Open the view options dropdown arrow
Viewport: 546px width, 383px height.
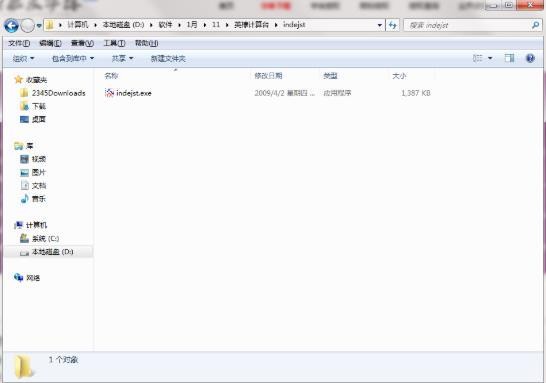pos(490,58)
